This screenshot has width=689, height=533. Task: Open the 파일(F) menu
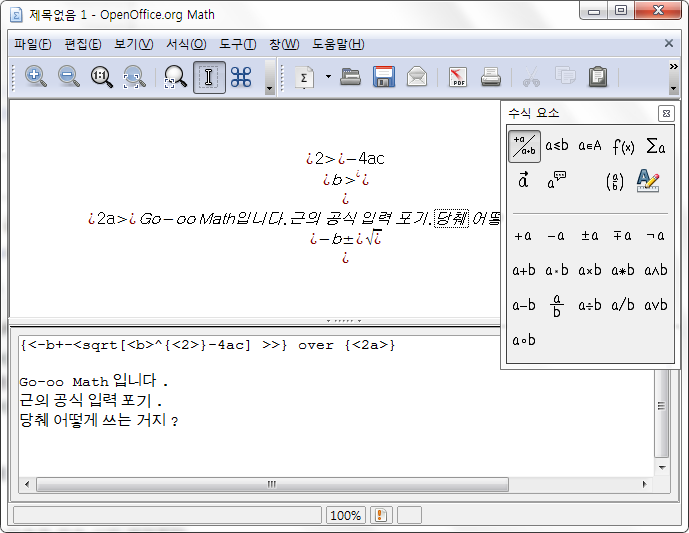pyautogui.click(x=33, y=44)
